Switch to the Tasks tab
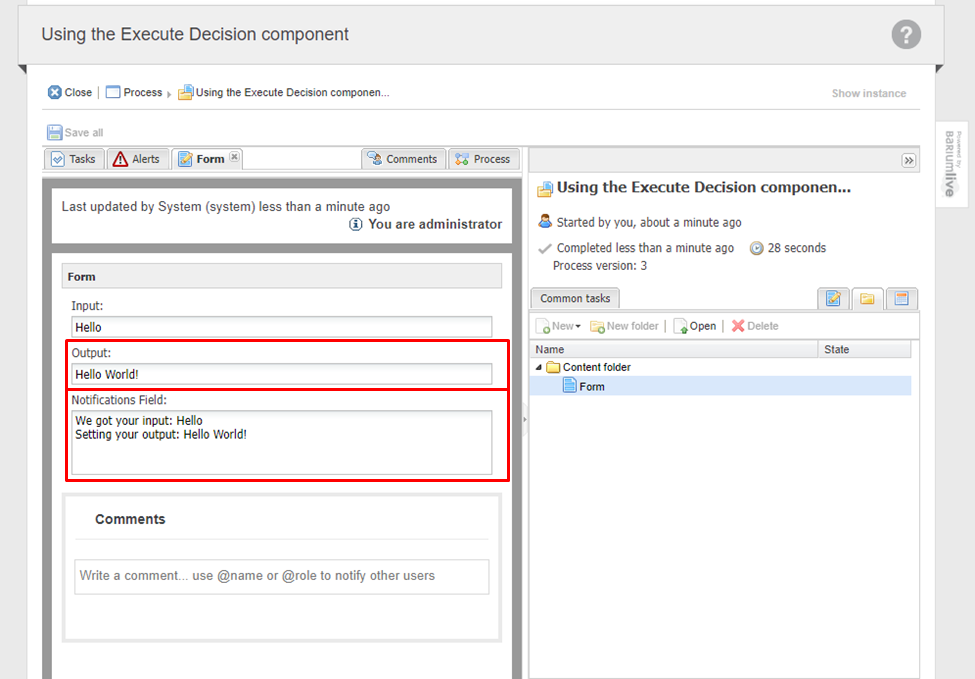 (73, 159)
